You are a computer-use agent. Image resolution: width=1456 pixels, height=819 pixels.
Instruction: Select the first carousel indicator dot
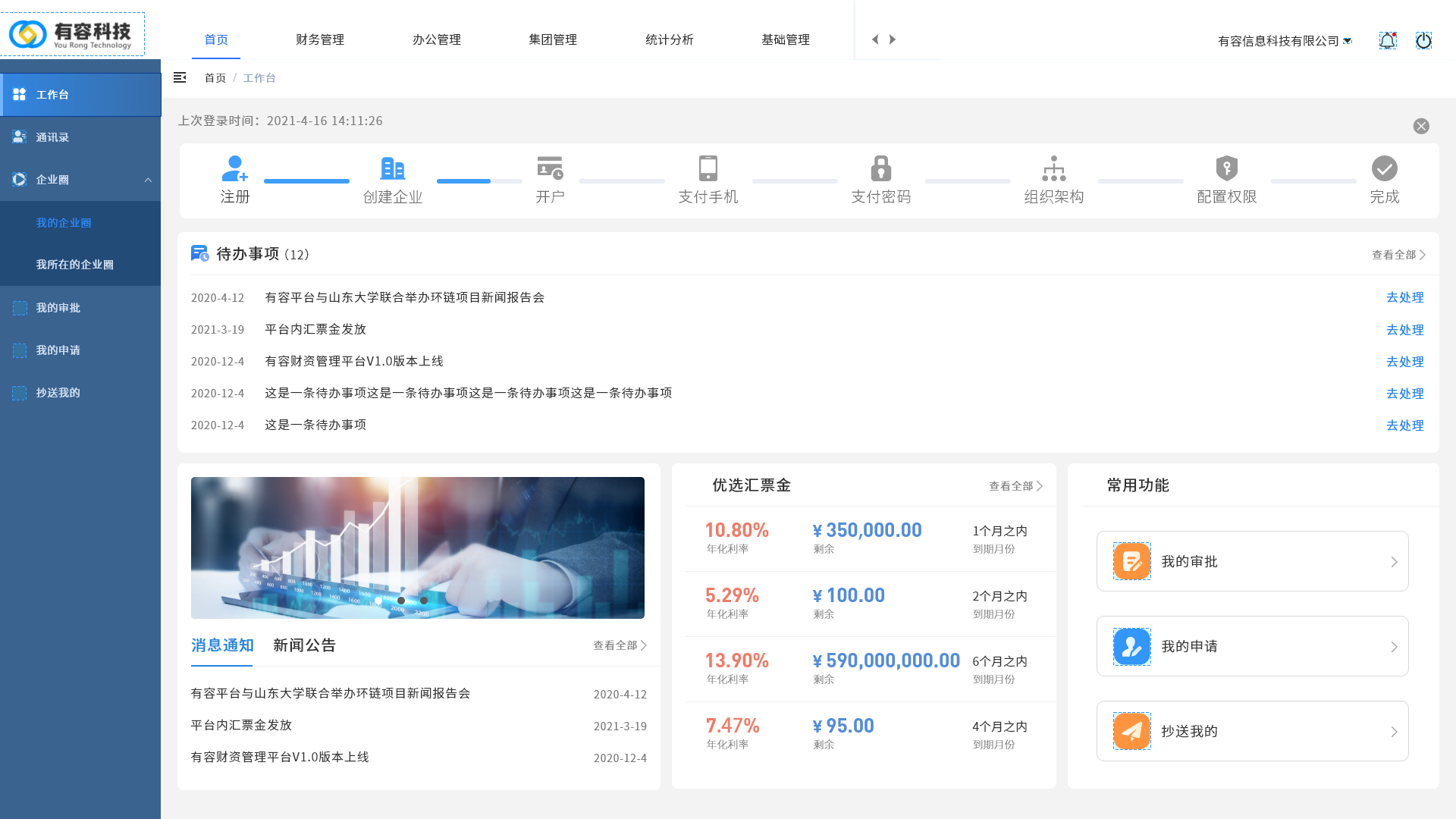378,601
